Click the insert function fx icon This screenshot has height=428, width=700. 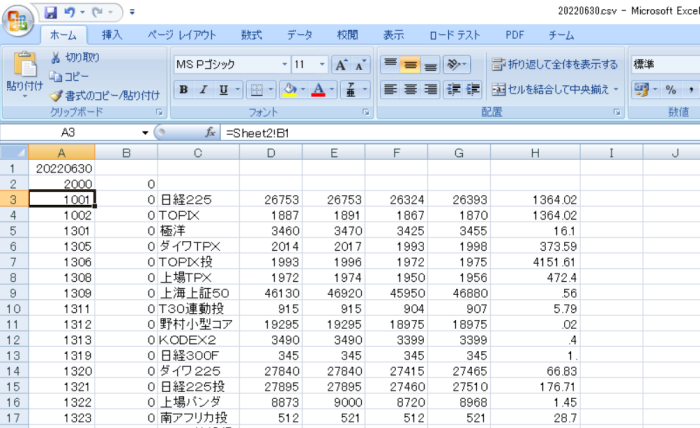[210, 132]
